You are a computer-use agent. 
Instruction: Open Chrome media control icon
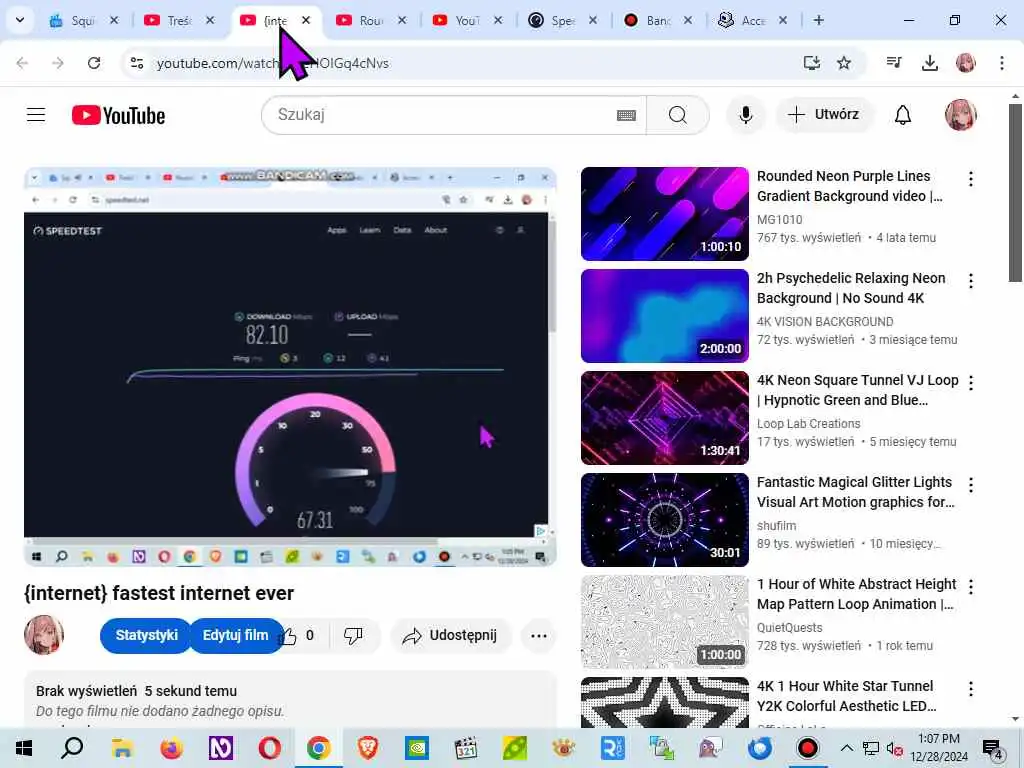tap(894, 63)
